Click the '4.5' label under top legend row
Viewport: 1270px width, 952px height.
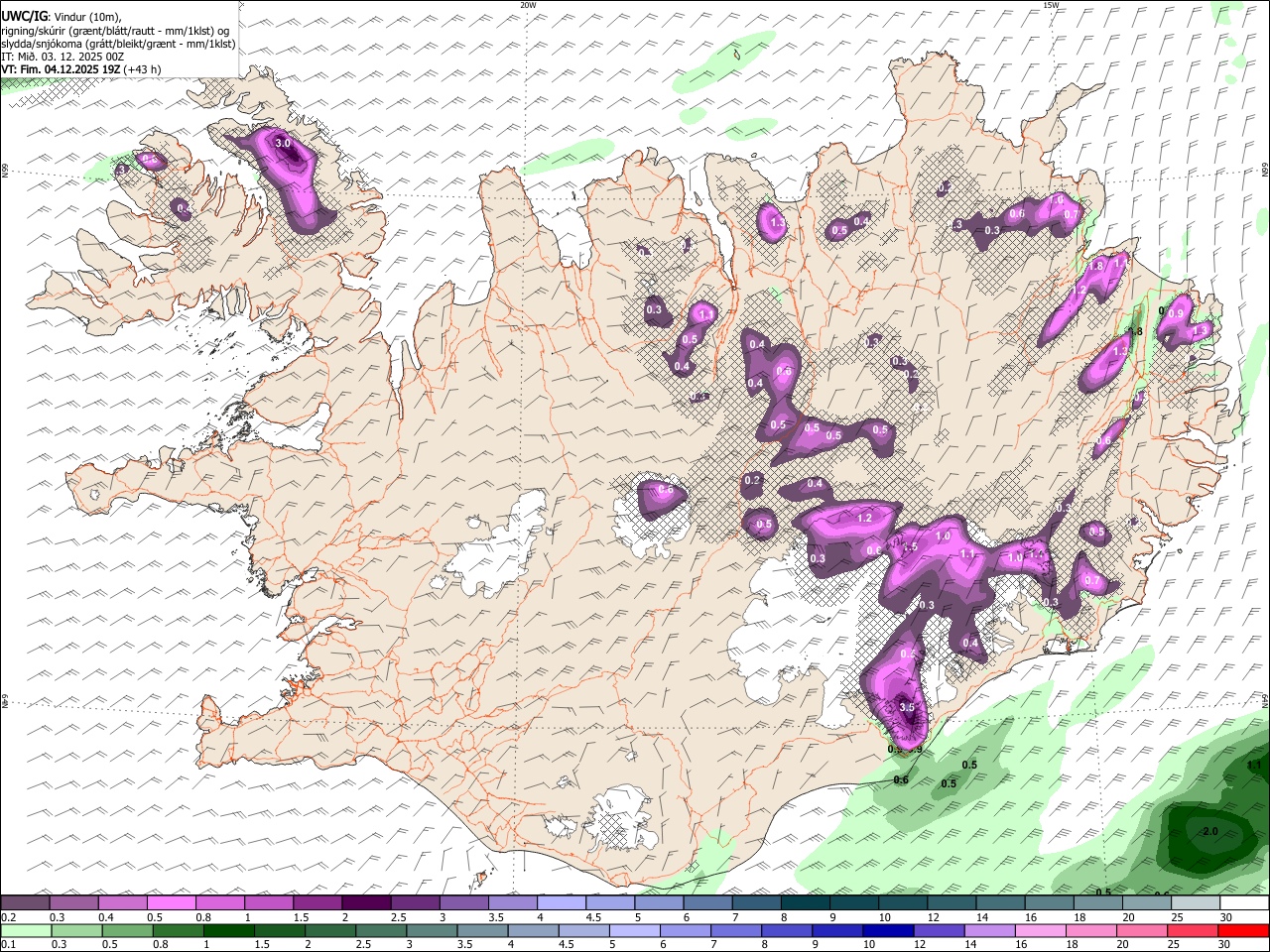tap(593, 918)
